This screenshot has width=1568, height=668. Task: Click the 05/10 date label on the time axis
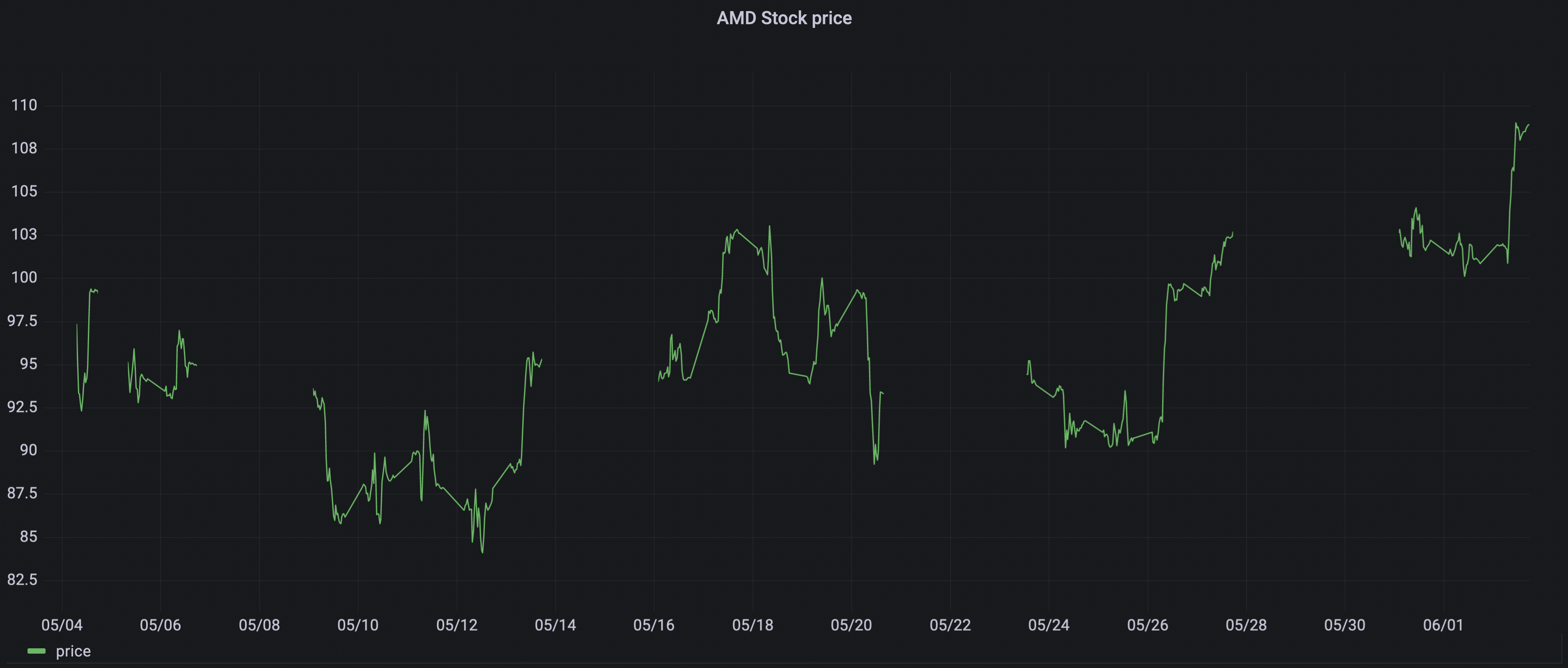click(x=358, y=625)
